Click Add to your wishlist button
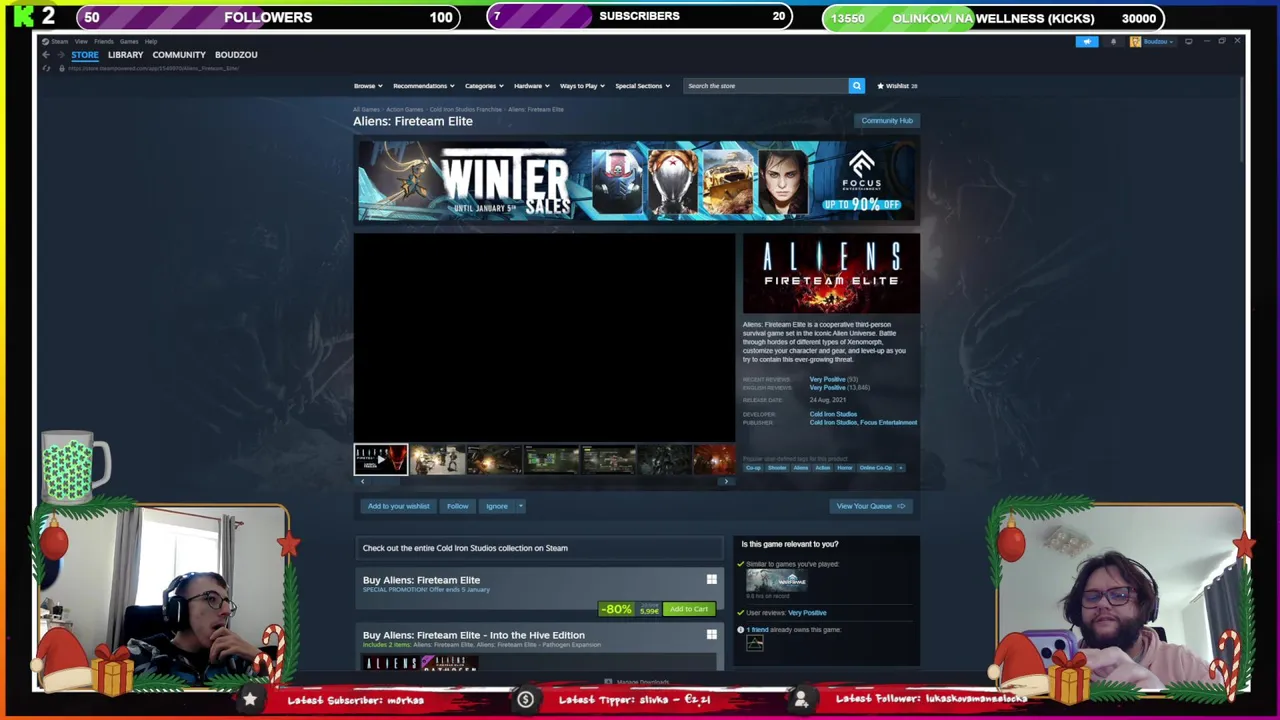 [x=398, y=506]
